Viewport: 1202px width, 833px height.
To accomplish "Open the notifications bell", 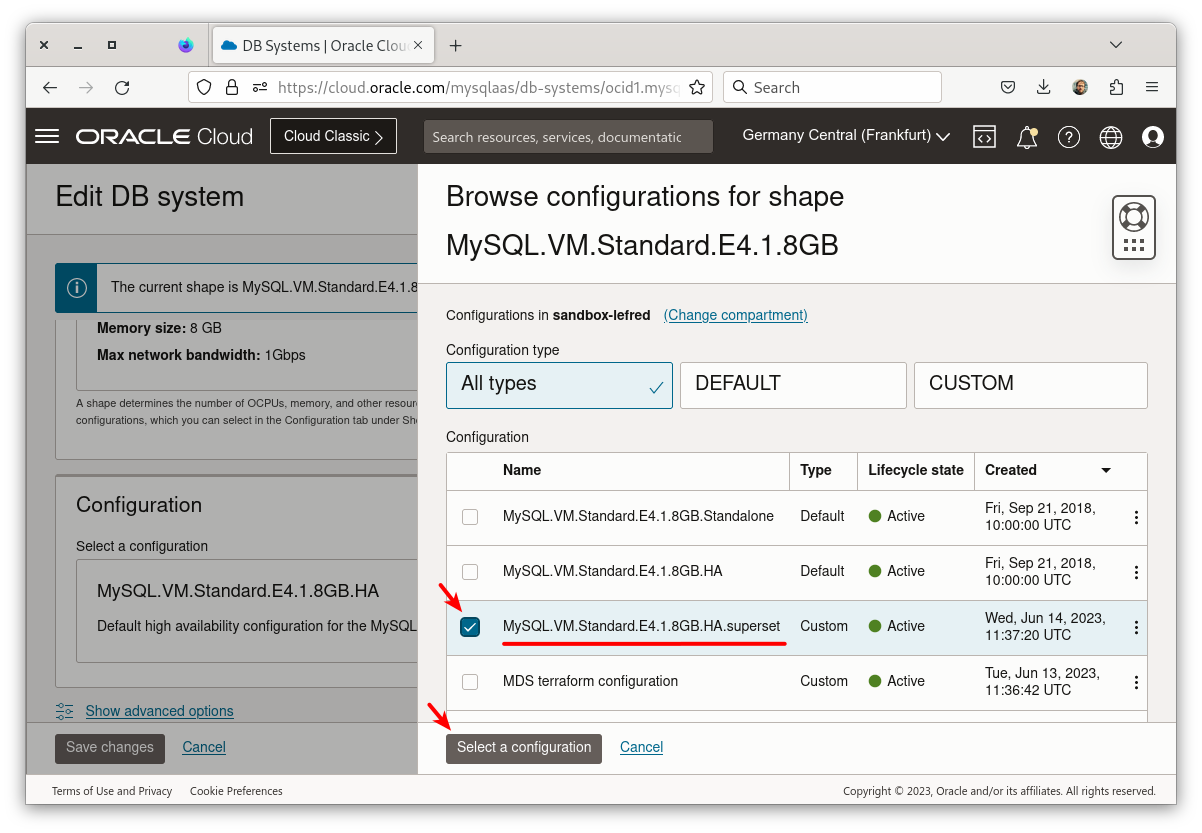I will (x=1026, y=136).
